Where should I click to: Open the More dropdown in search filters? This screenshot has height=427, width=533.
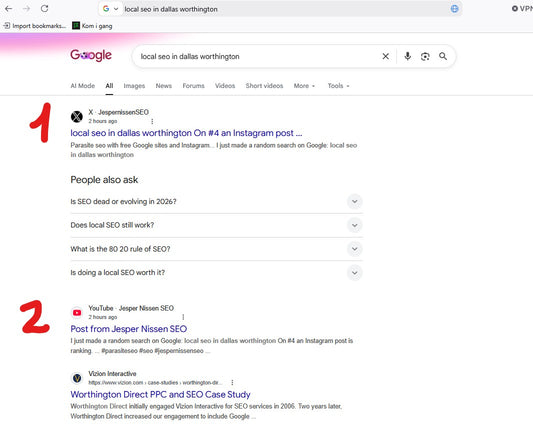tap(304, 86)
